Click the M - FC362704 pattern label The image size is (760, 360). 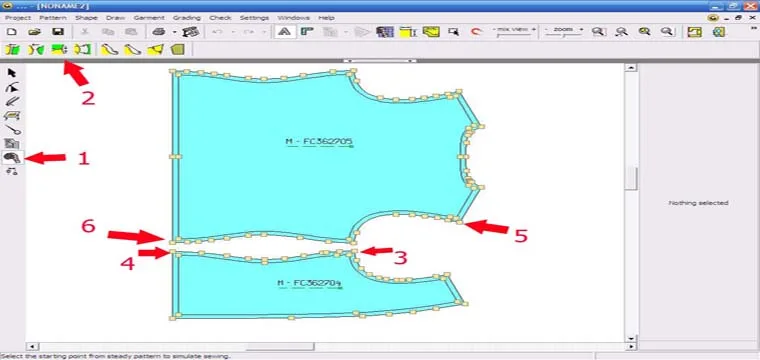tap(309, 283)
